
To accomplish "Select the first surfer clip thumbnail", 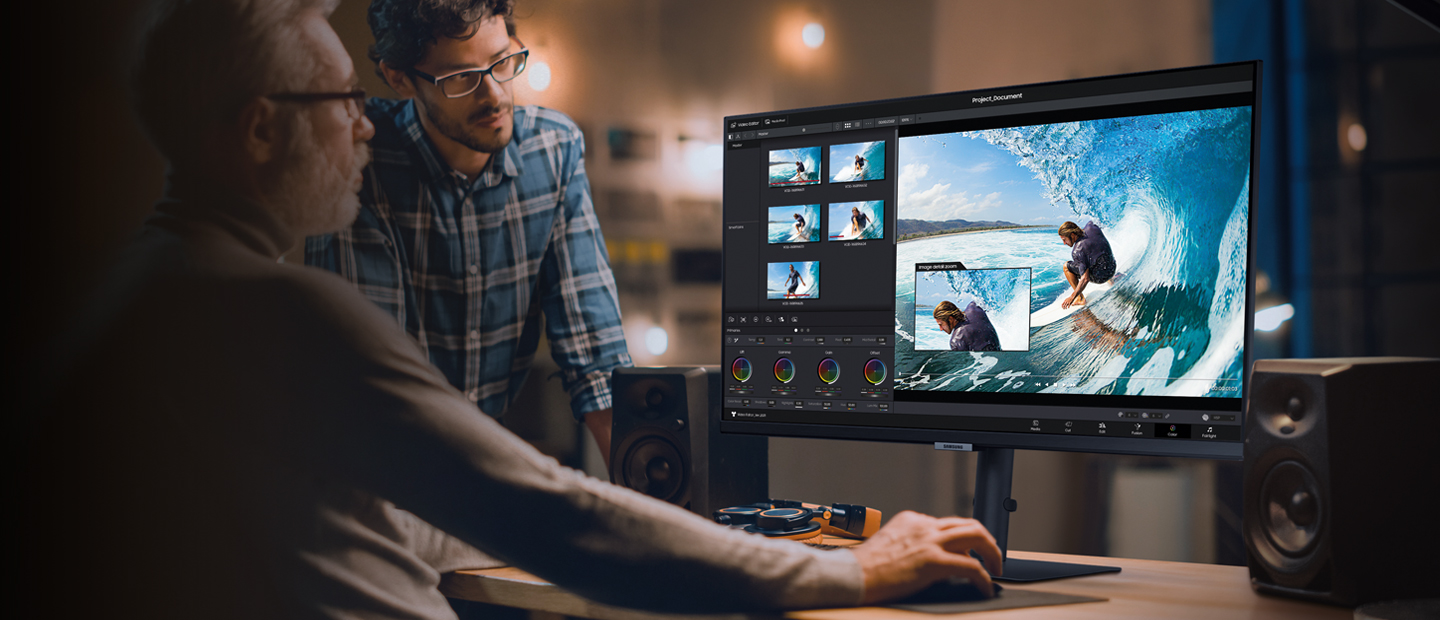I will click(x=794, y=164).
